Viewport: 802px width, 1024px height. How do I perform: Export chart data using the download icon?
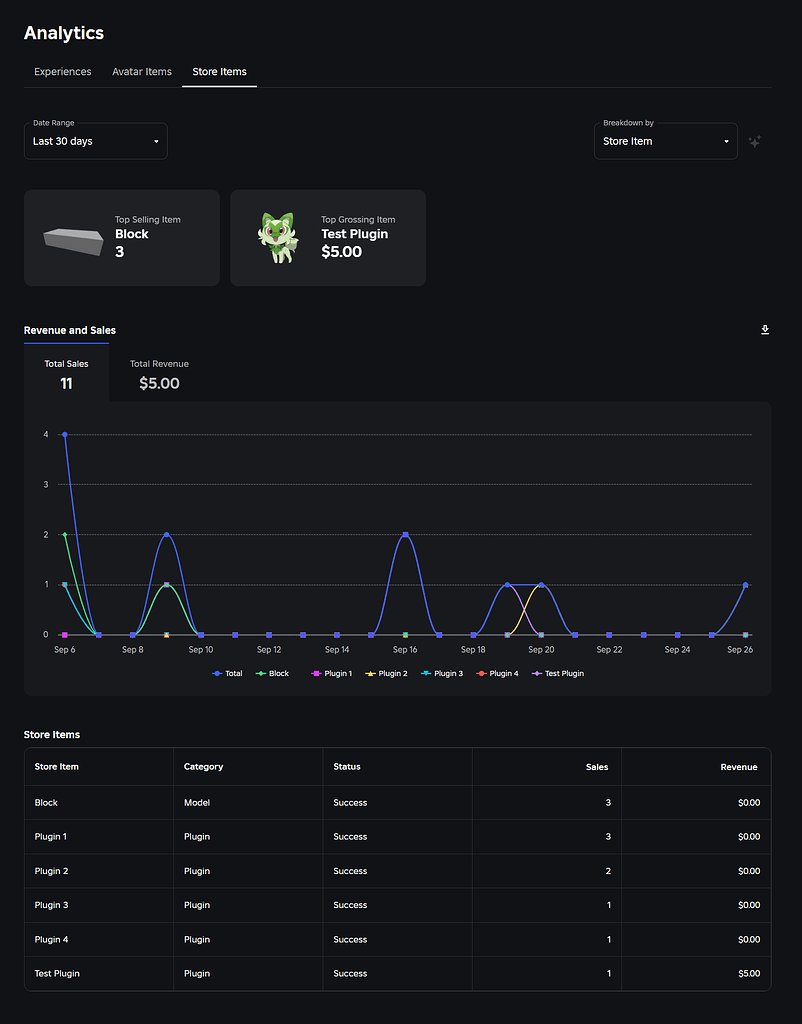tap(764, 329)
